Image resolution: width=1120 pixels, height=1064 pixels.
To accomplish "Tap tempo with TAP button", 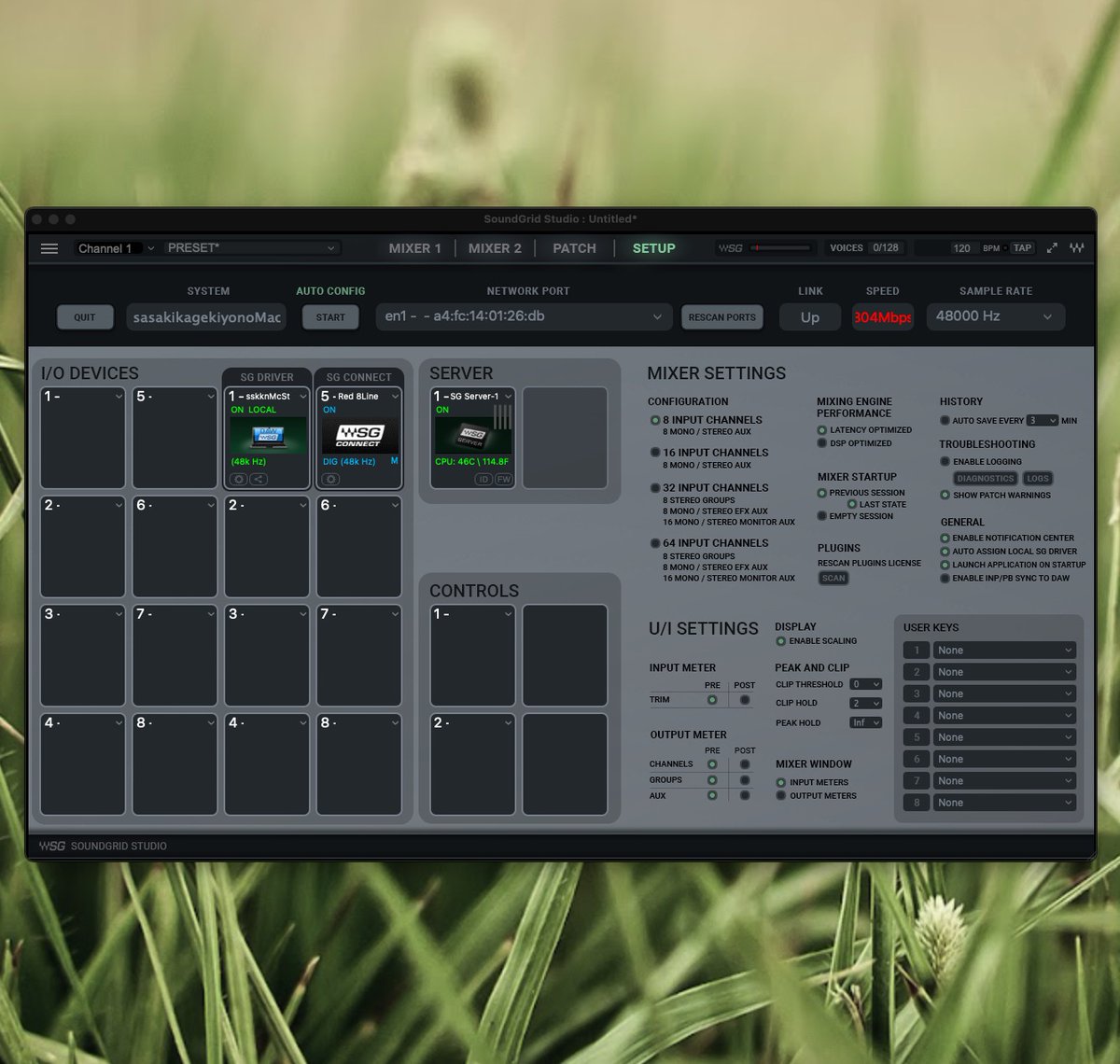I will (x=1023, y=248).
